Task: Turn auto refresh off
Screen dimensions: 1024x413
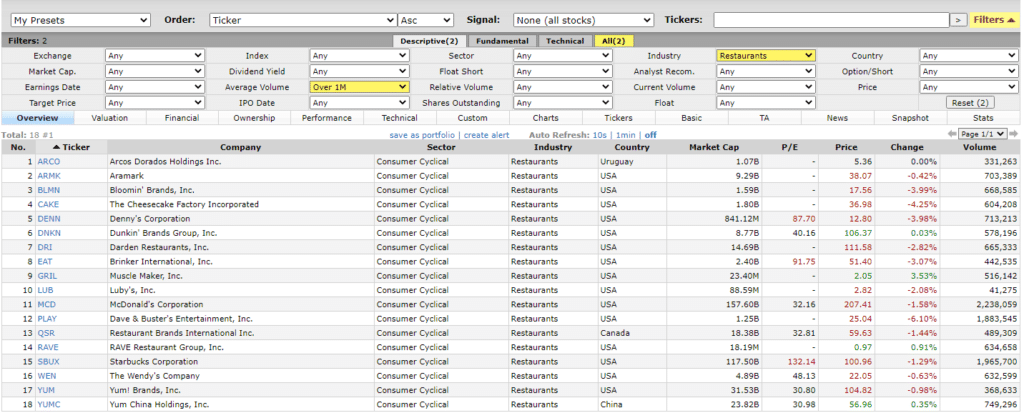Action: [650, 135]
